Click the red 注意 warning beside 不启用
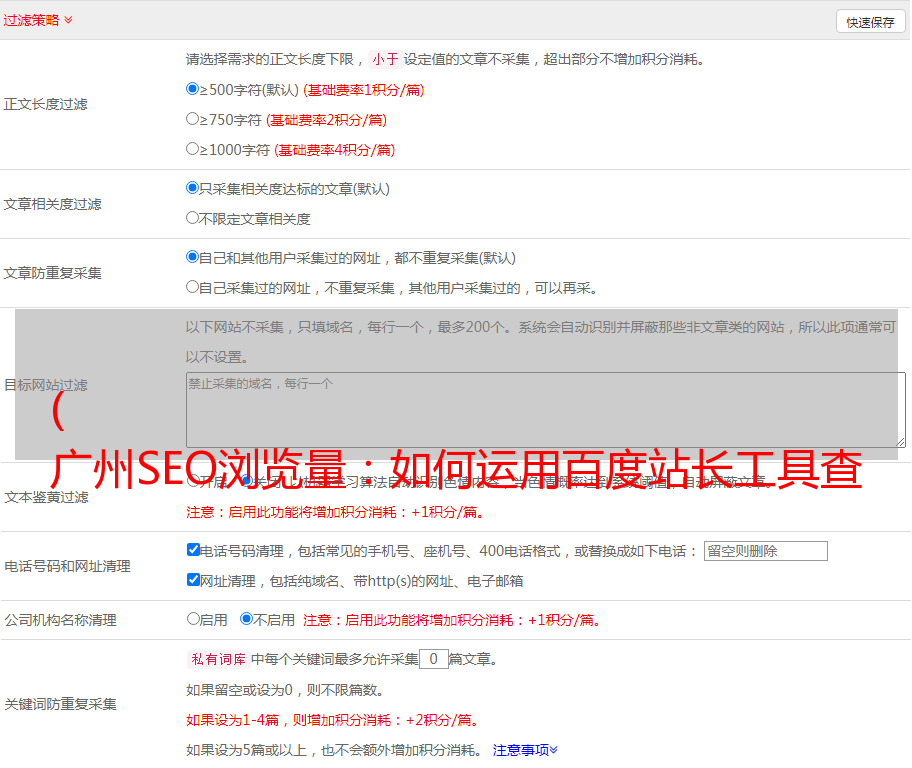 pos(453,620)
